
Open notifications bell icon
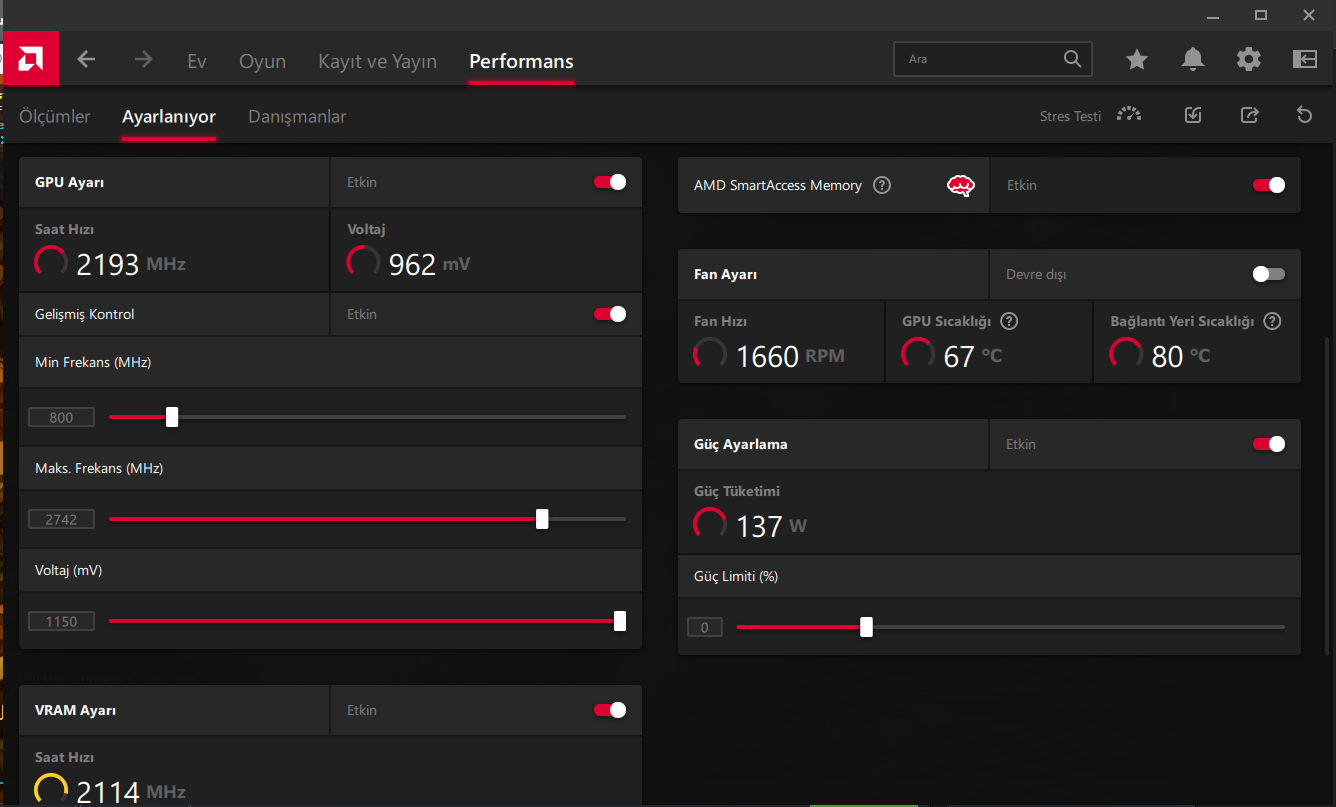tap(1193, 60)
